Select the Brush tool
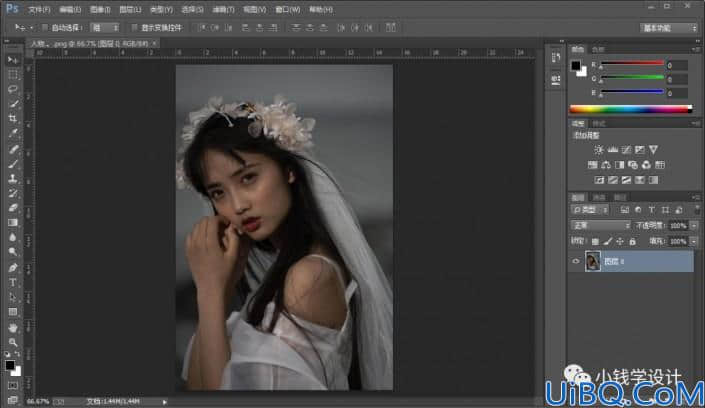This screenshot has width=705, height=408. tap(13, 164)
